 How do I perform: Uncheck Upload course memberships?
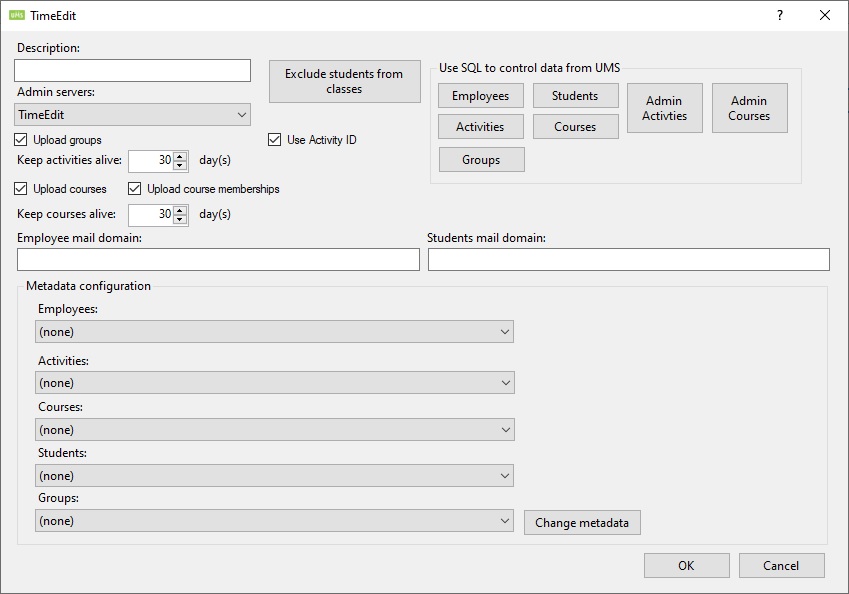[x=135, y=189]
